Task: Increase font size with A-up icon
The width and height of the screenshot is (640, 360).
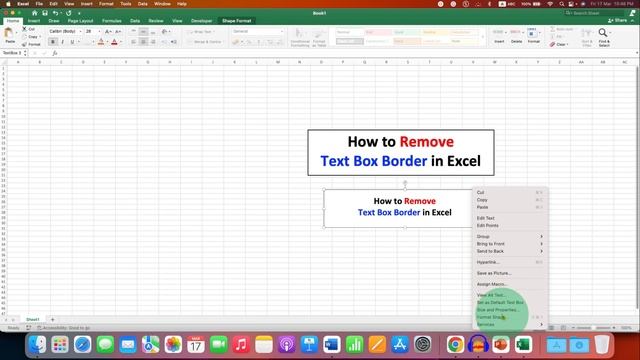Action: tap(108, 31)
